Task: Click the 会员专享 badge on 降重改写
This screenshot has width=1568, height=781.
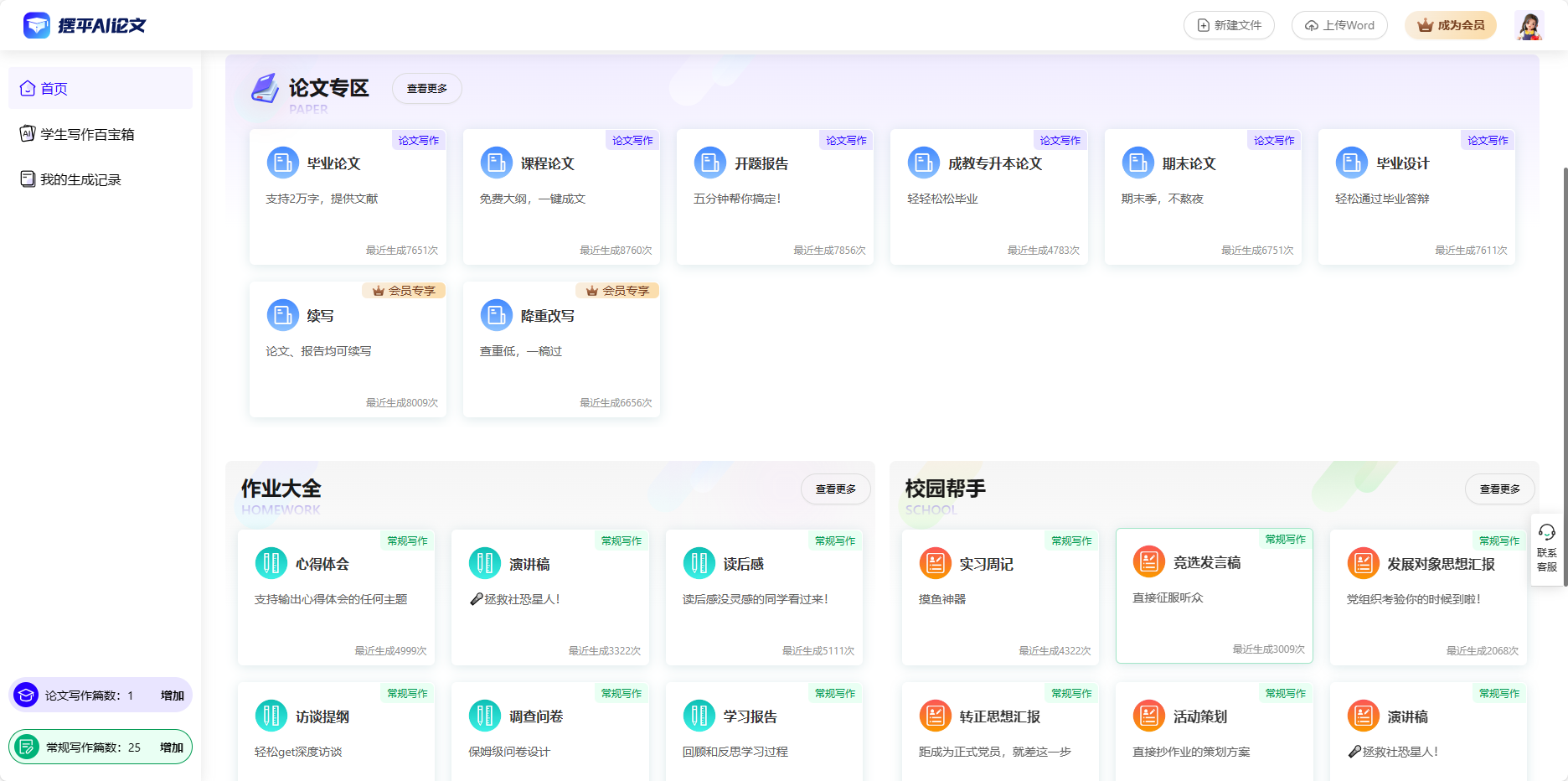Action: pyautogui.click(x=617, y=291)
